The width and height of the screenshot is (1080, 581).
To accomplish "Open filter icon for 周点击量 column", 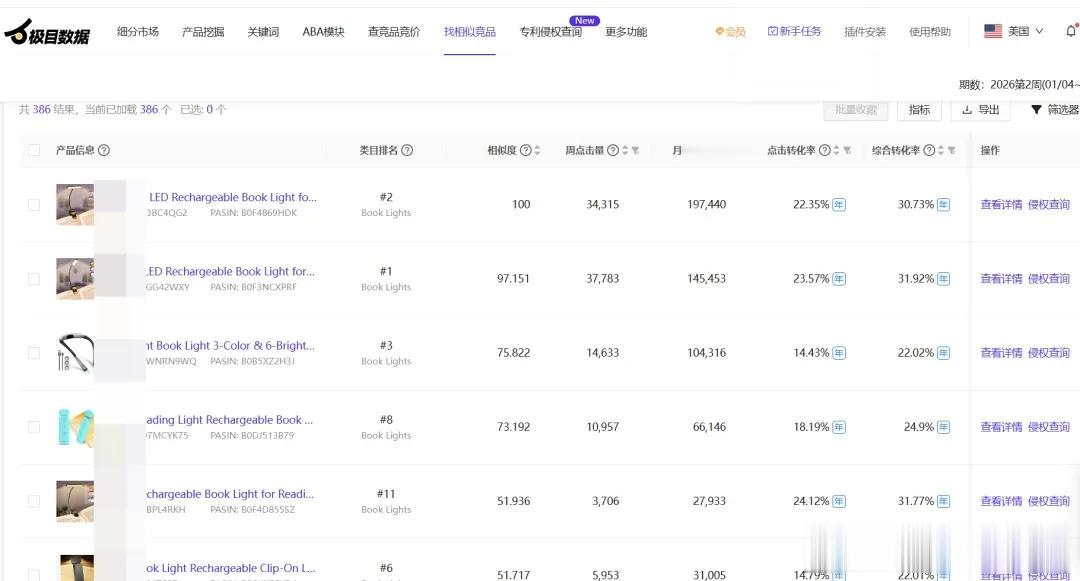I will point(635,151).
